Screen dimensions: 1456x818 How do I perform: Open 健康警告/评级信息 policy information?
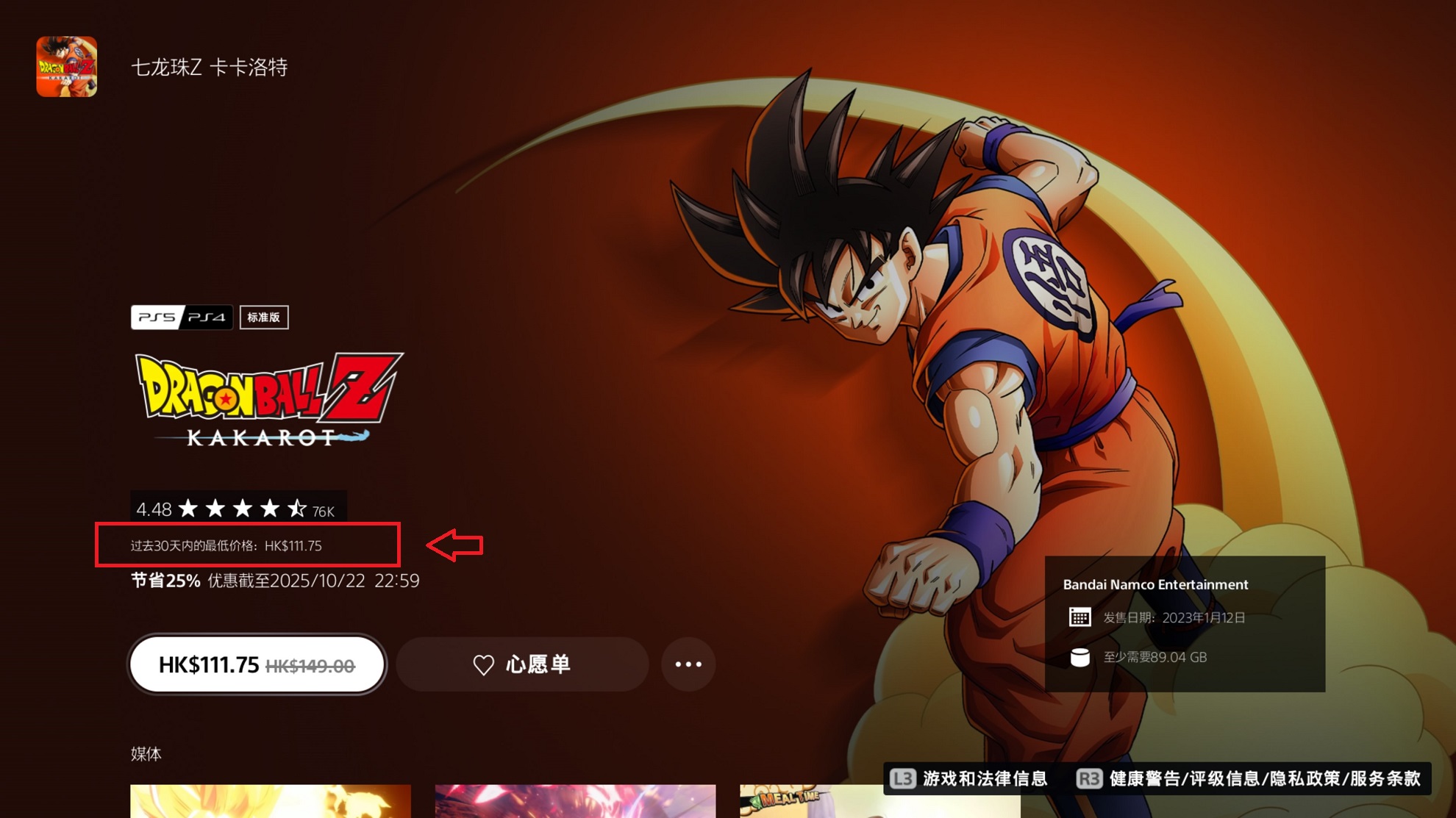coord(1265,778)
